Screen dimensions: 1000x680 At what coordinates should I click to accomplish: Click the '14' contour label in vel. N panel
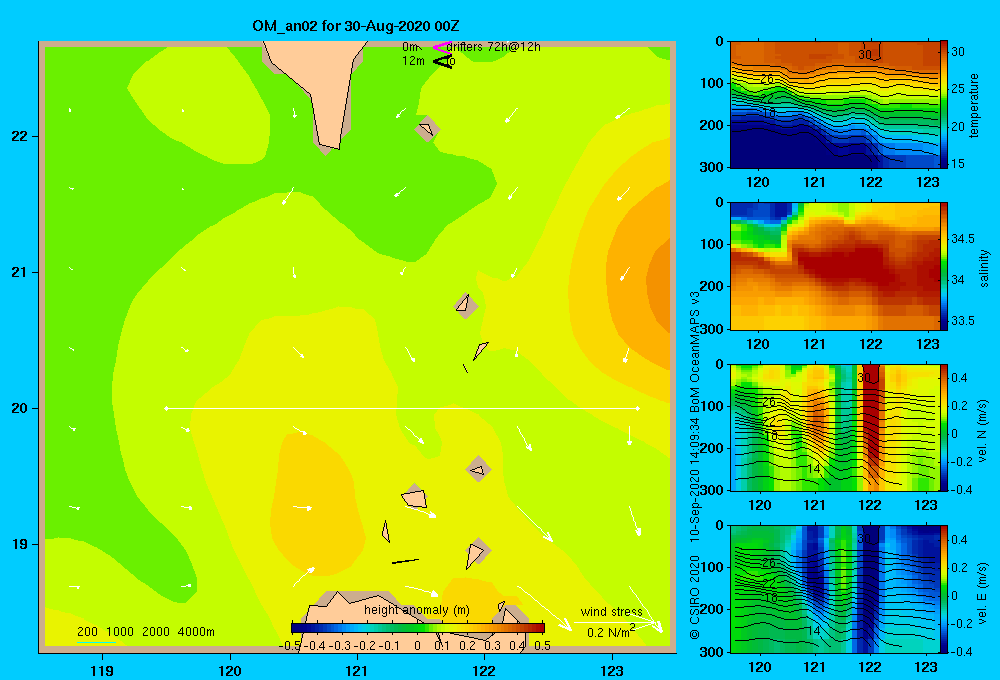coord(814,469)
